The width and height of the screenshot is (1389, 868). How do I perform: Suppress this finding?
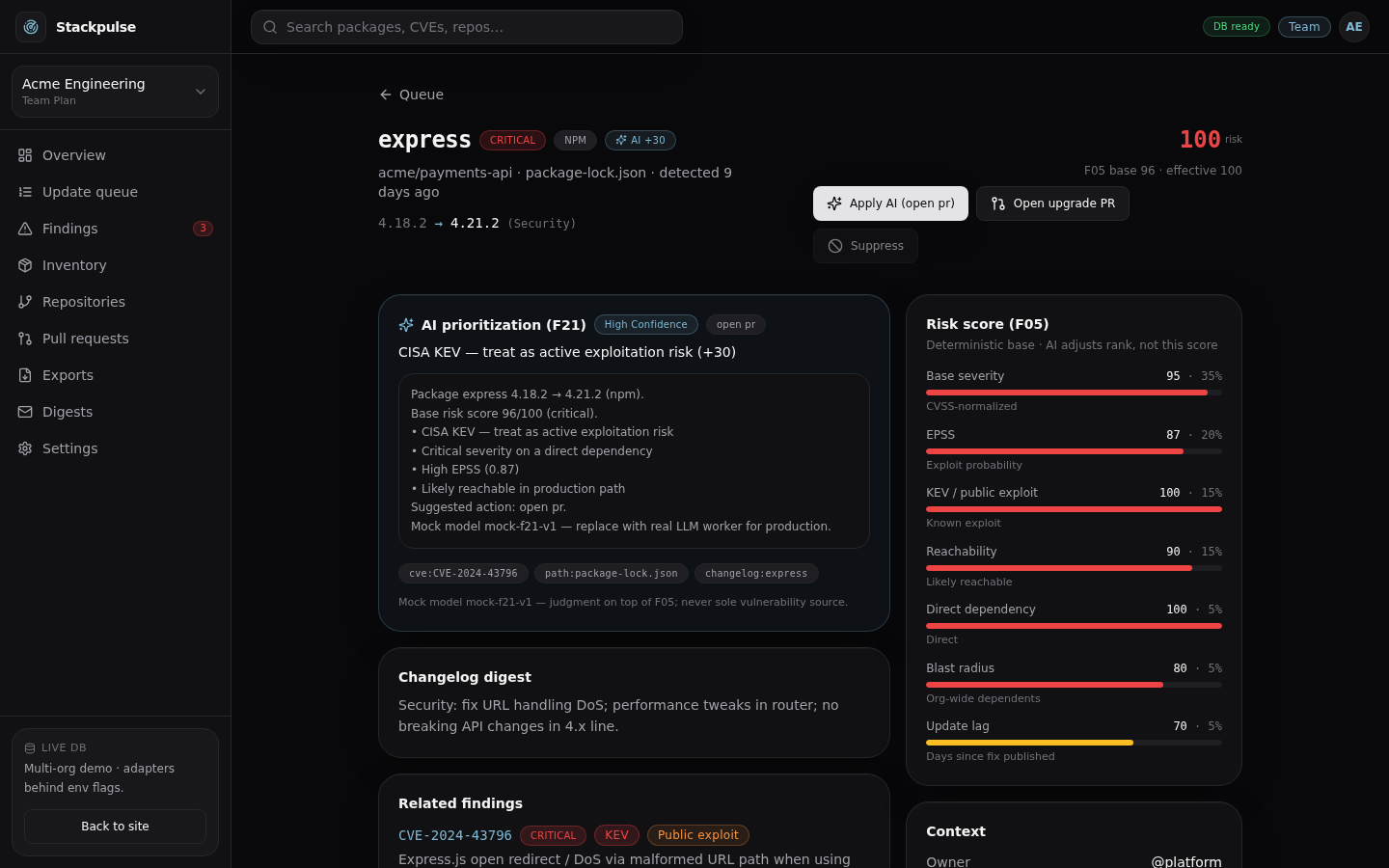pos(865,246)
